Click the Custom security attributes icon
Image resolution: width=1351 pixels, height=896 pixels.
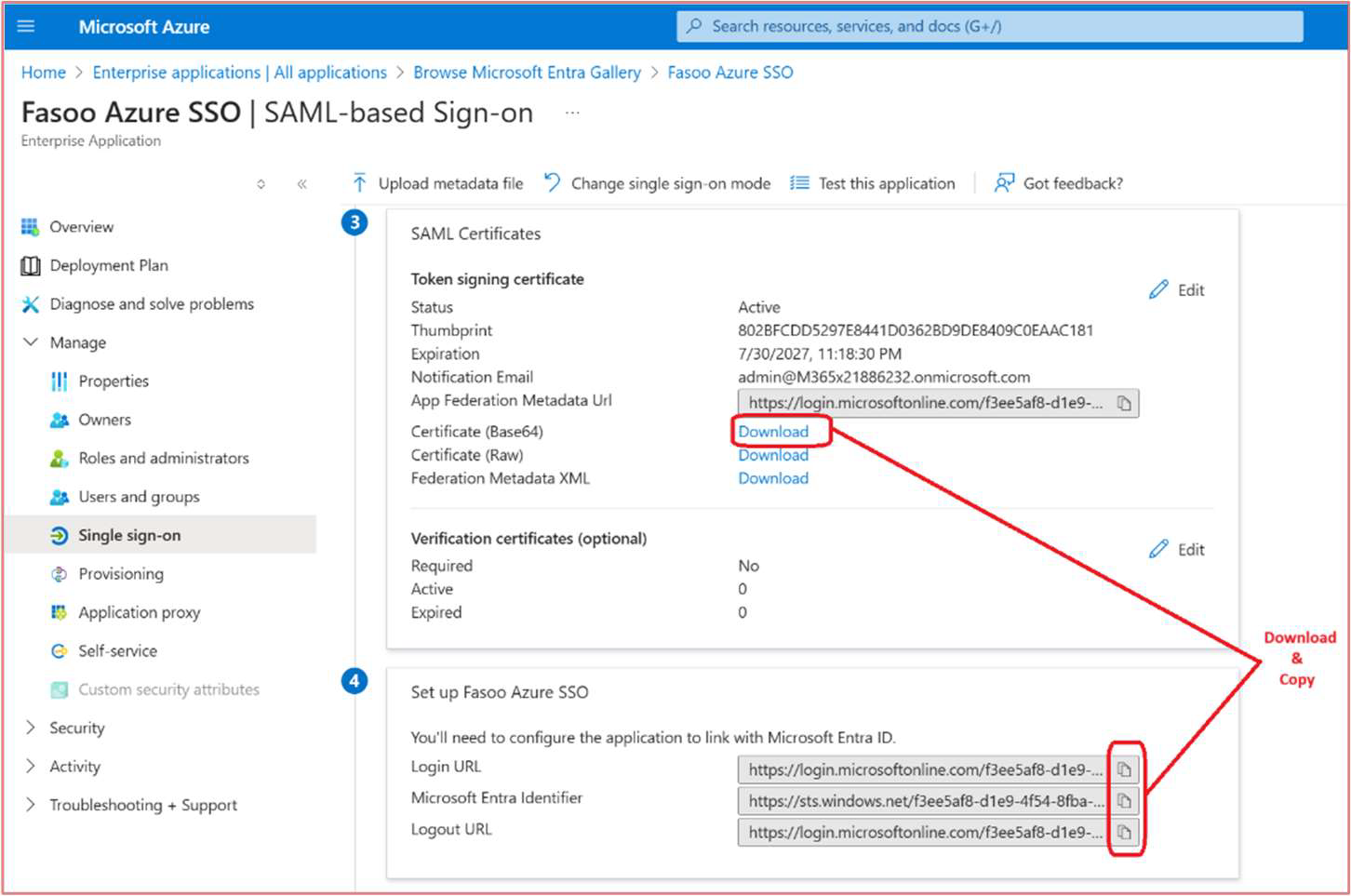(60, 689)
